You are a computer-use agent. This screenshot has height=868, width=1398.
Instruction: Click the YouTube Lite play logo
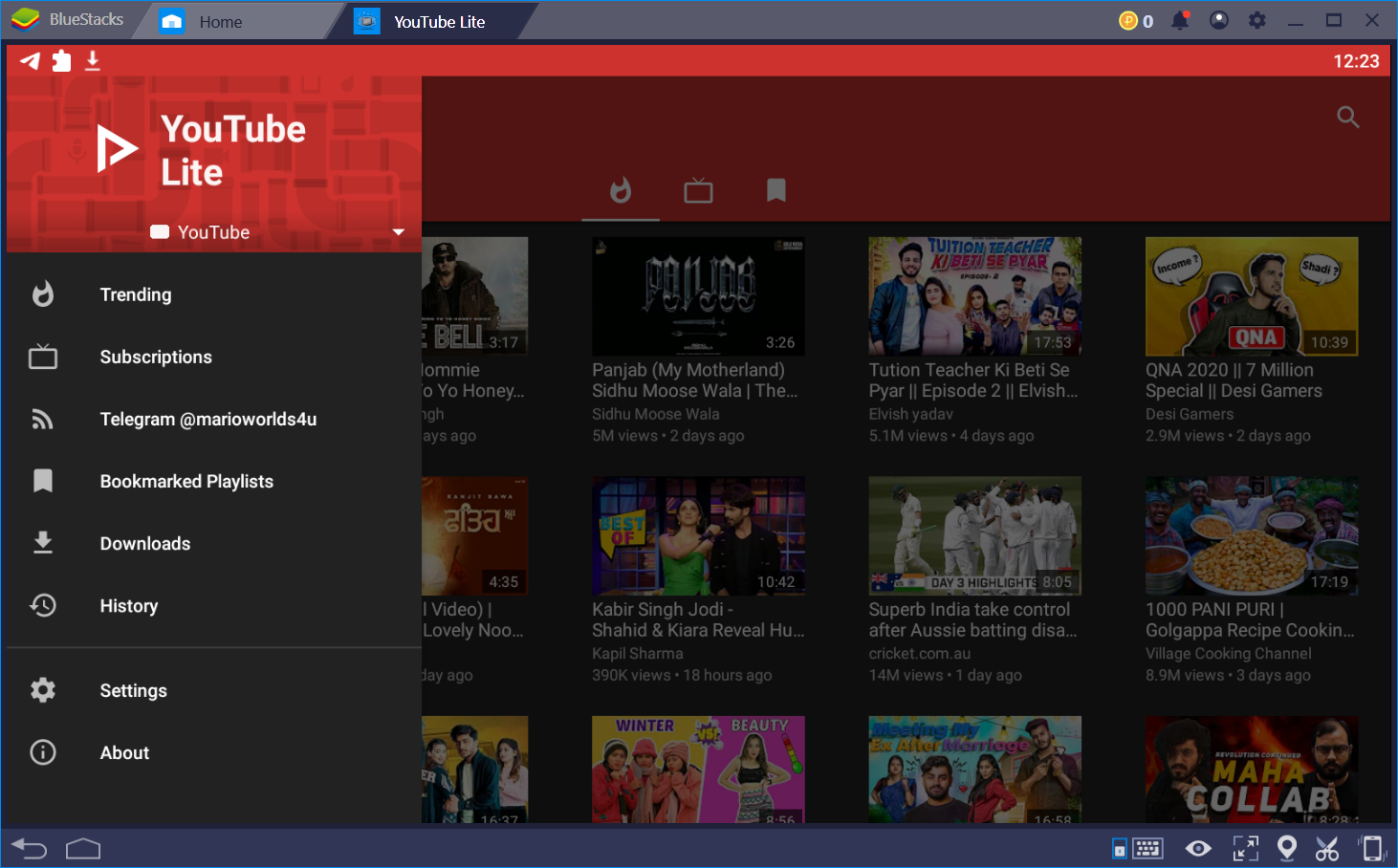117,148
